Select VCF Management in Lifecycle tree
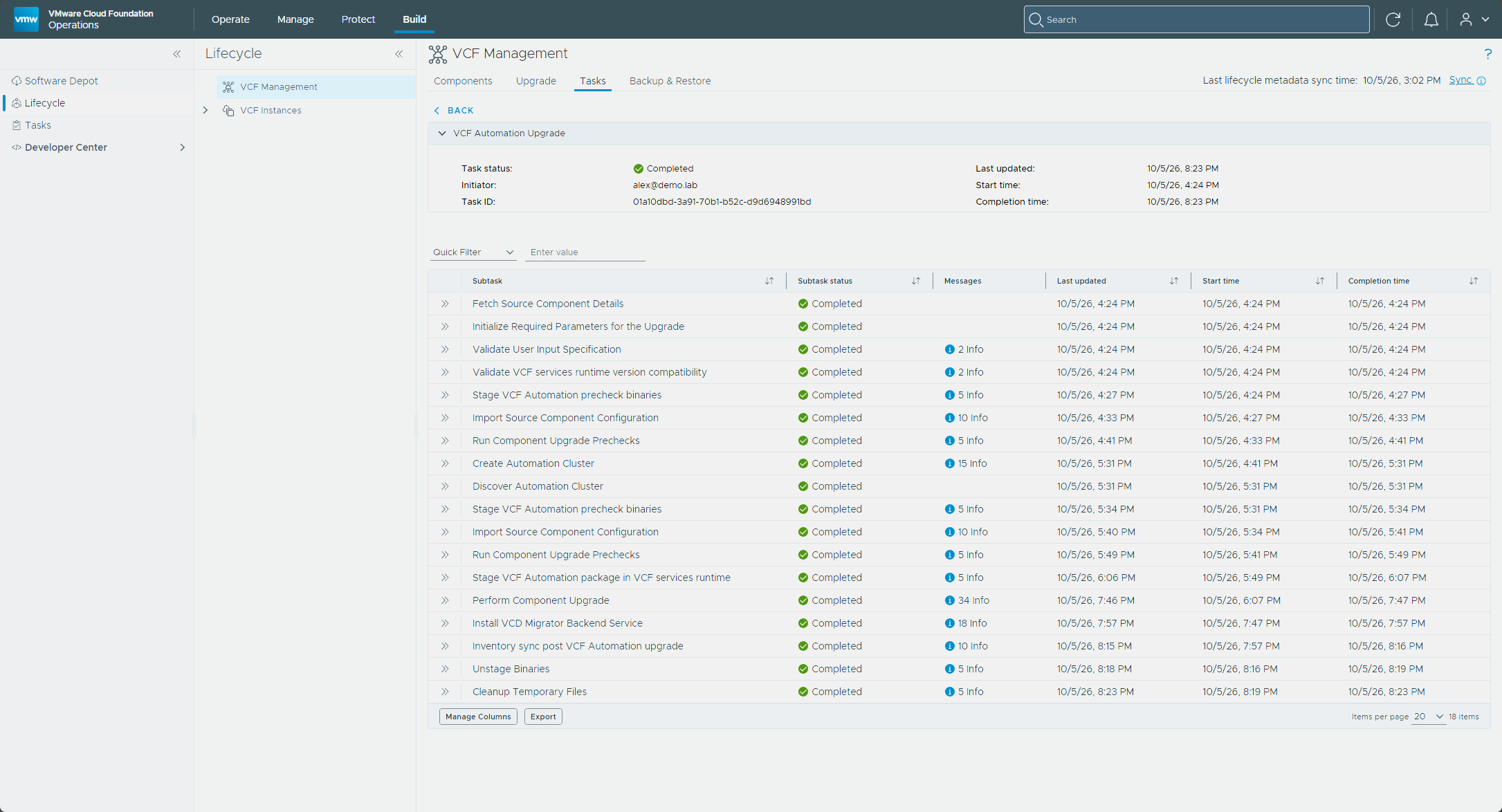The width and height of the screenshot is (1502, 812). click(316, 87)
